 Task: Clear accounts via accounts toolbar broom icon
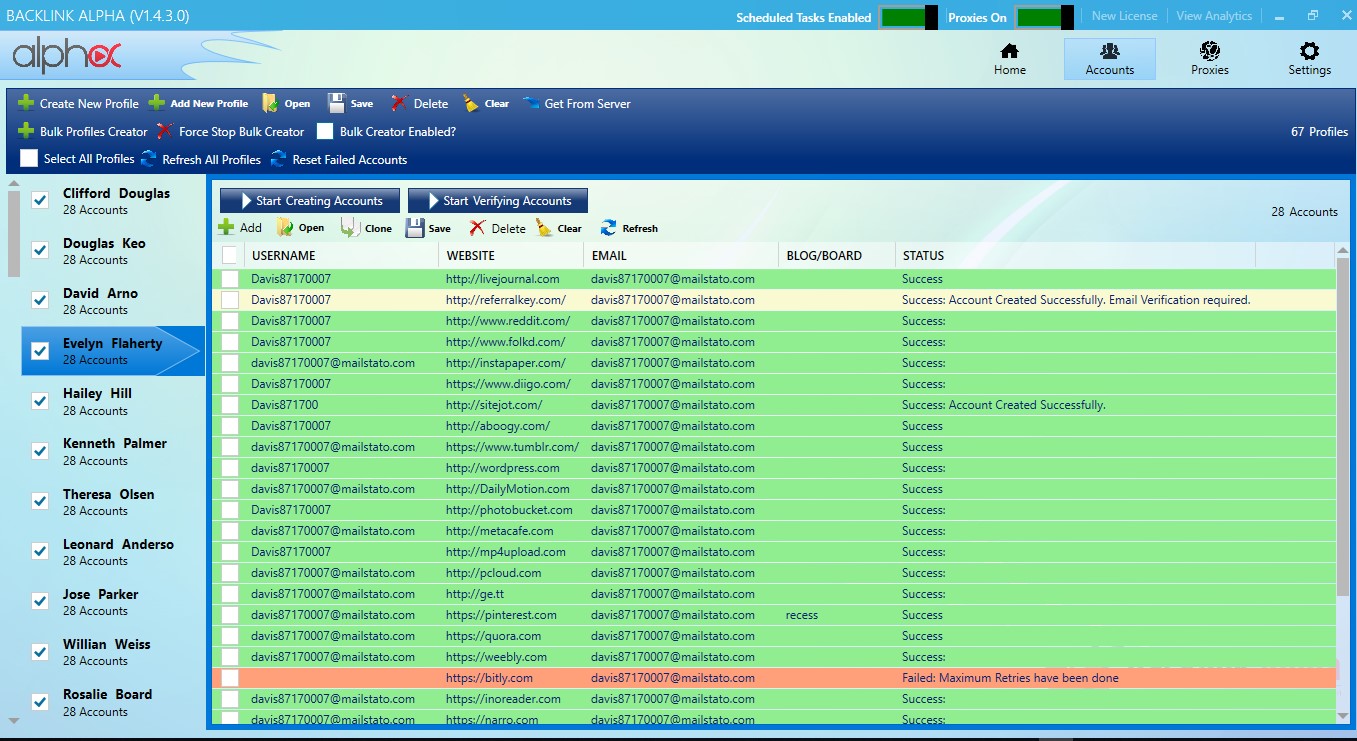[544, 228]
